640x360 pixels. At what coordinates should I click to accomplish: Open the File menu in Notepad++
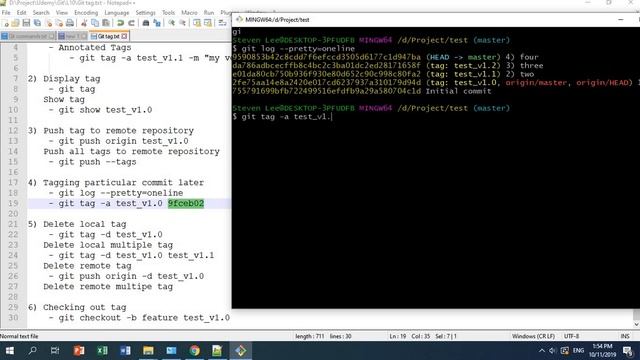(x=6, y=13)
